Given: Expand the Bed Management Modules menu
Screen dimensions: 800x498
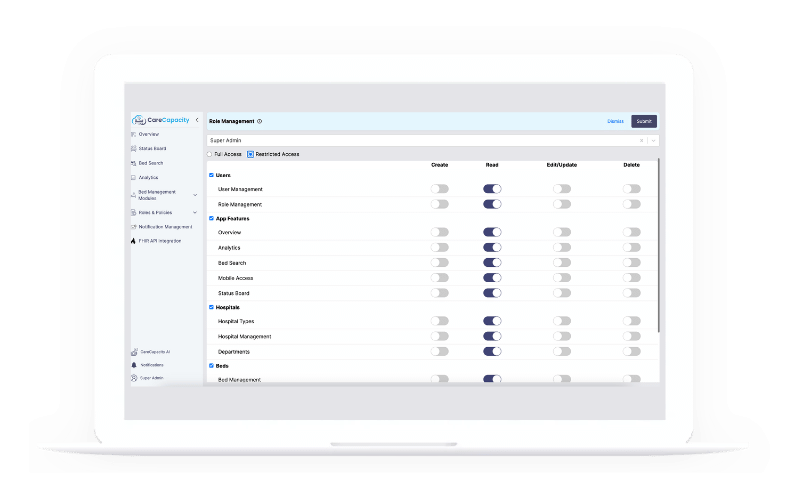Looking at the screenshot, I should click(x=194, y=195).
